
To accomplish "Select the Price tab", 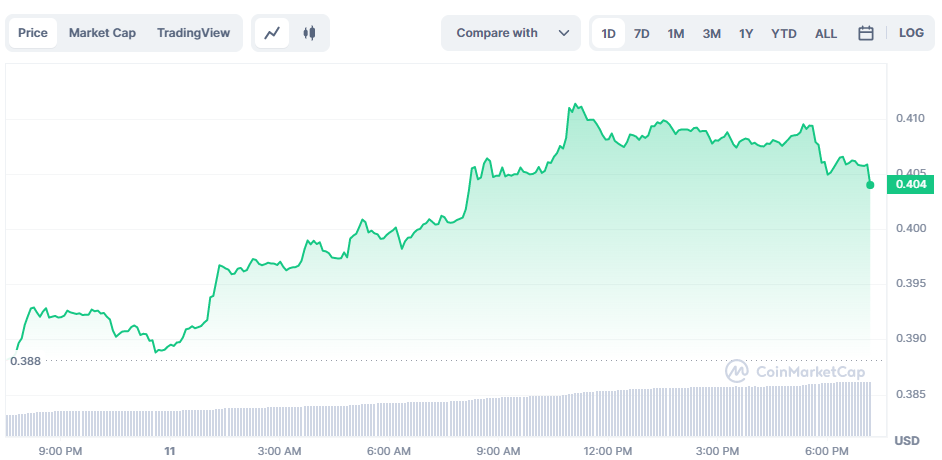I will 33,33.
